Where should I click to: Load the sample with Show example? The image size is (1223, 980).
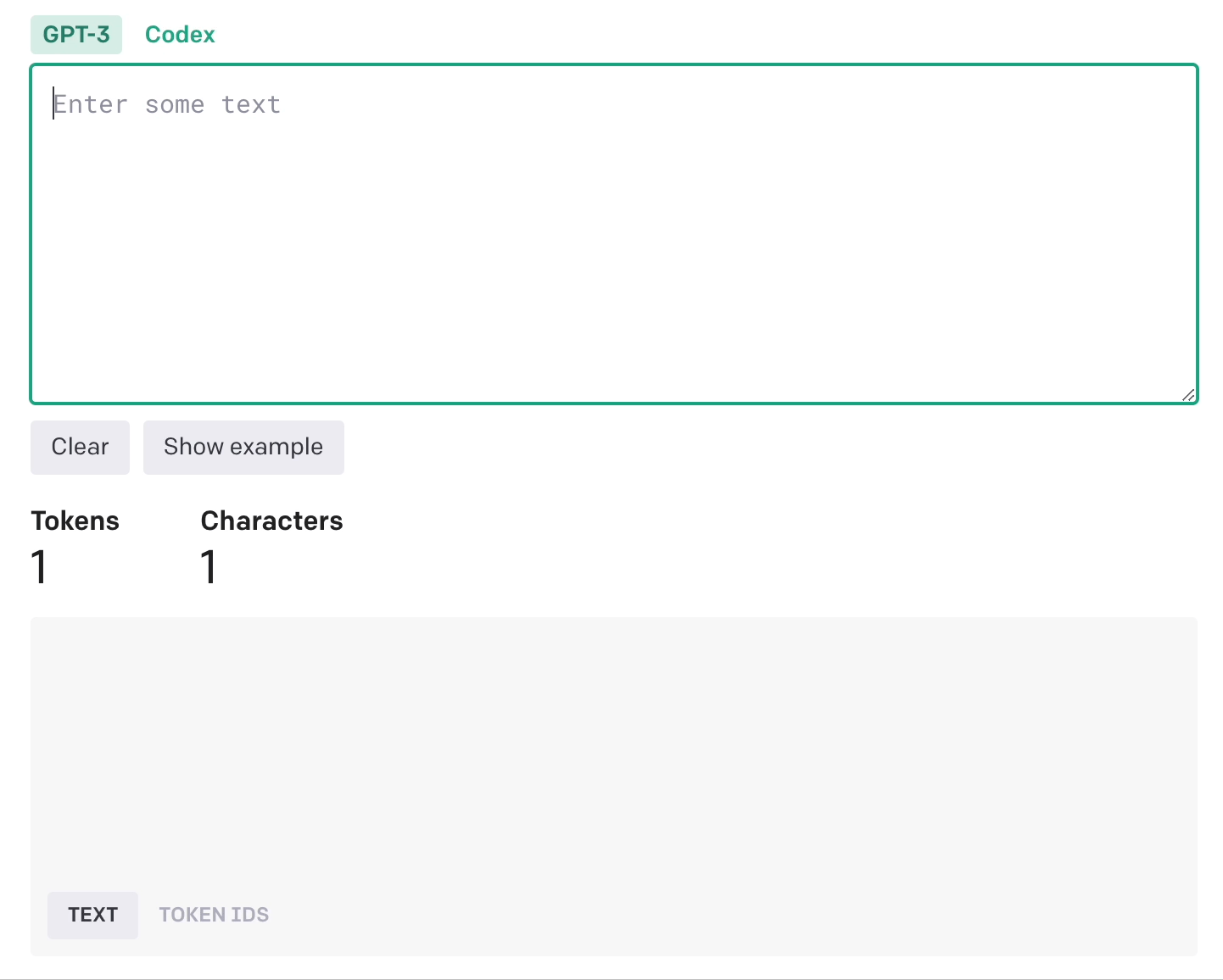(x=243, y=448)
